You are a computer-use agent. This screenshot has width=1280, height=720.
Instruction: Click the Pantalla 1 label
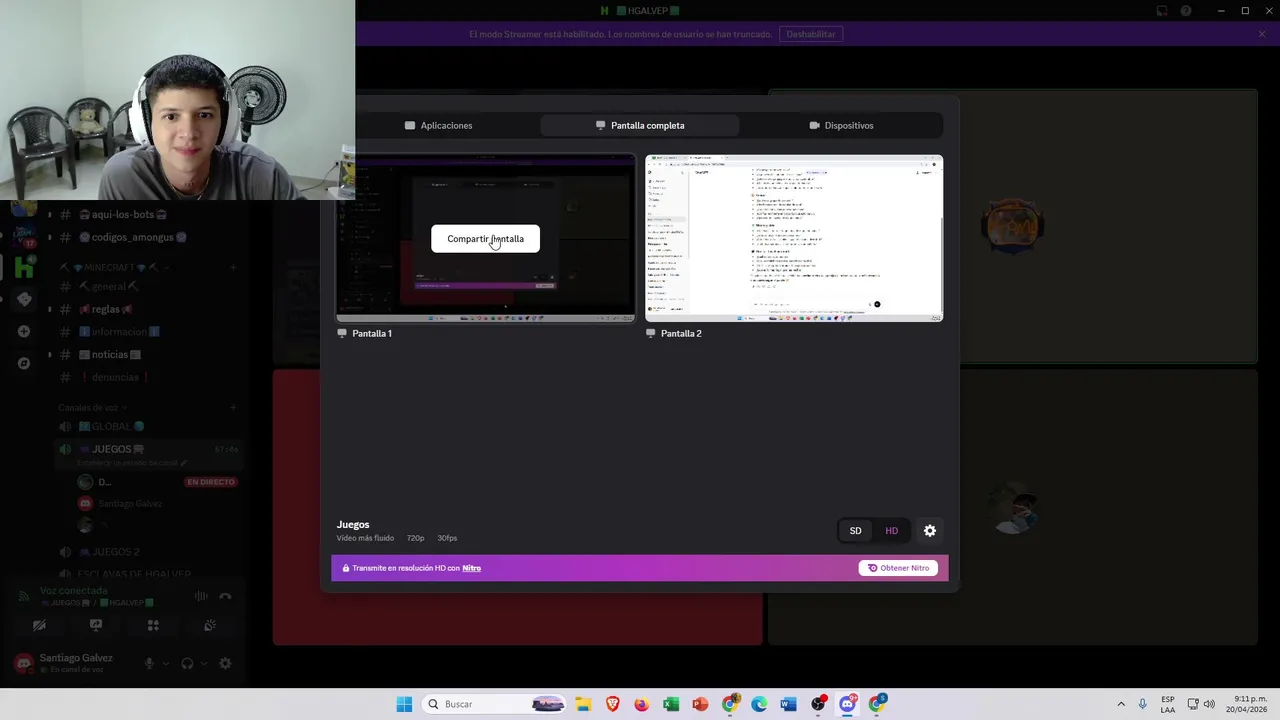click(x=372, y=333)
